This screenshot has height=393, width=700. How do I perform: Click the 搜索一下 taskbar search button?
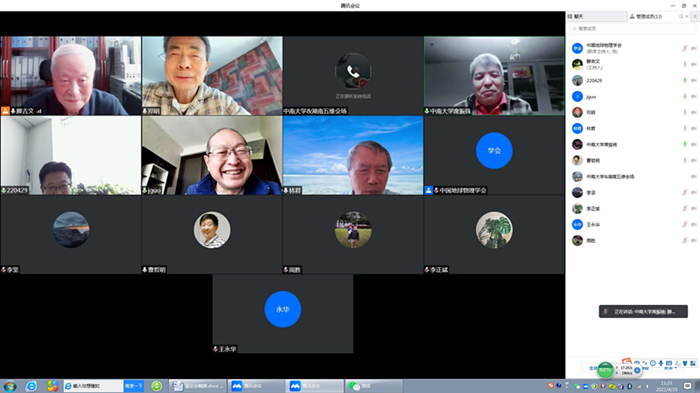(x=133, y=386)
